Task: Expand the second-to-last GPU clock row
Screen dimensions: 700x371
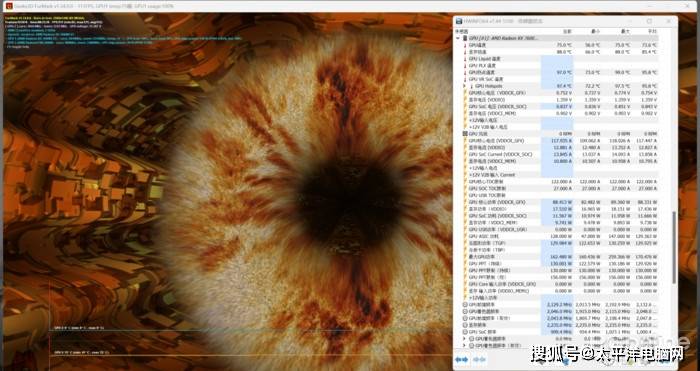Action: coord(465,339)
